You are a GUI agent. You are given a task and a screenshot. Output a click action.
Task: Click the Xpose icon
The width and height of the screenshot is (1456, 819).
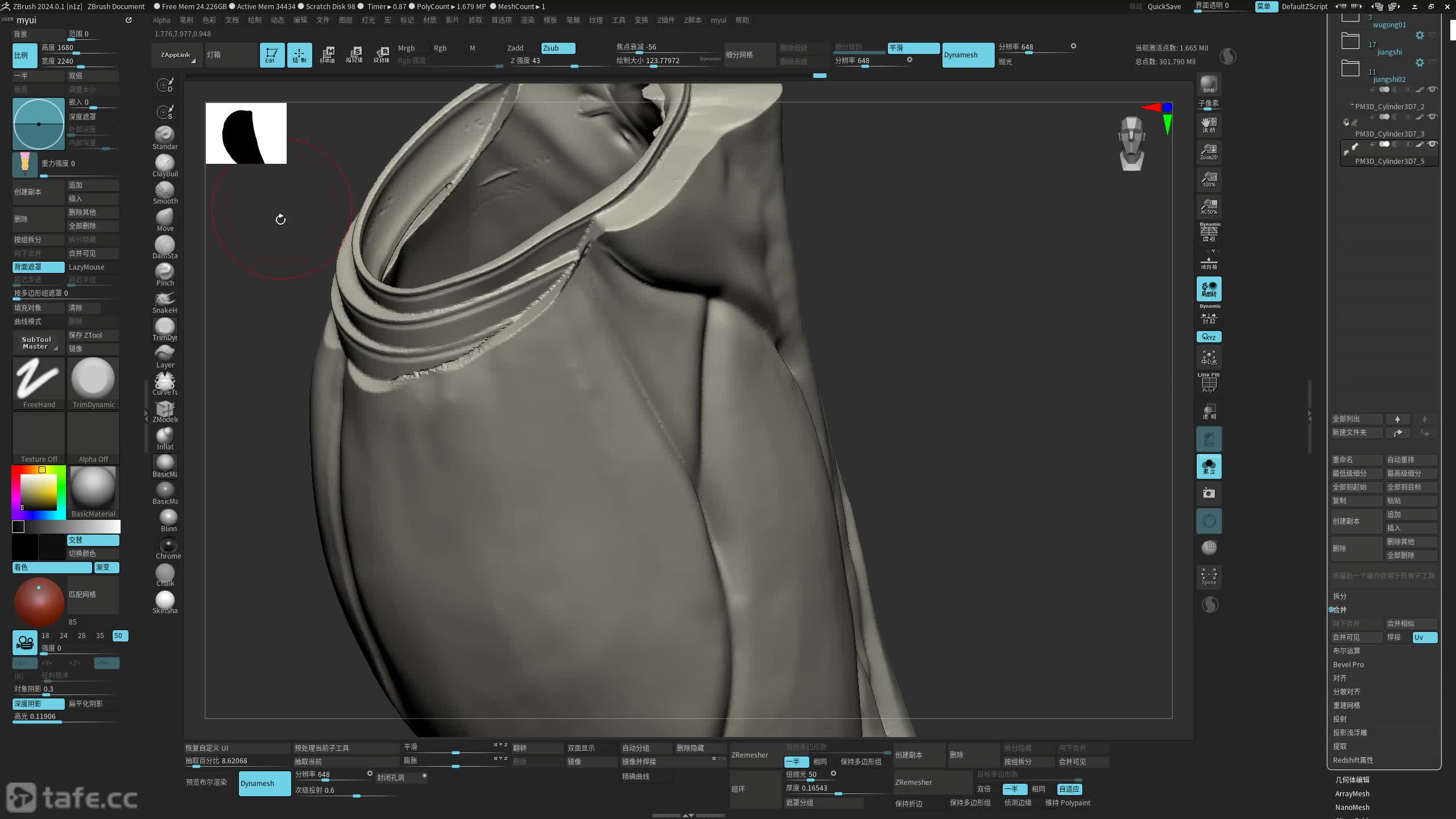point(1209,576)
